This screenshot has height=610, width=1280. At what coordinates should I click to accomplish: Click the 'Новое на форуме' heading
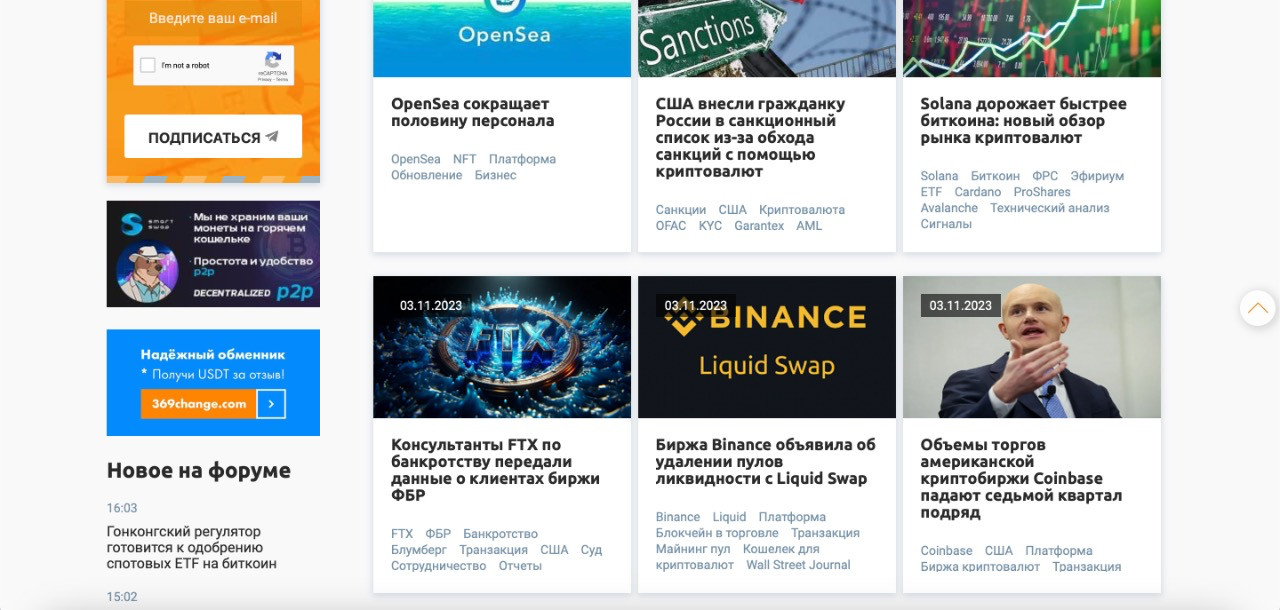coord(199,471)
